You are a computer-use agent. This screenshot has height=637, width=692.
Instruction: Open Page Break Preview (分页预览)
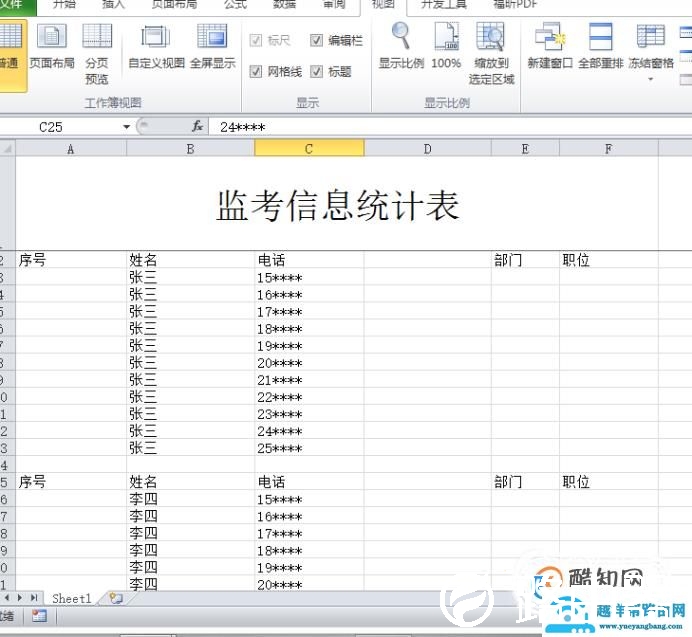(97, 54)
